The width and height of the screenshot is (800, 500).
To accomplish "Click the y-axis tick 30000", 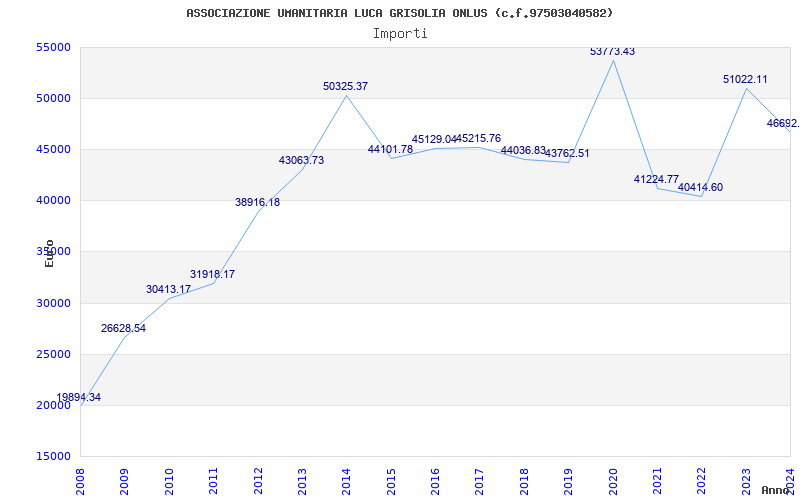I will [53, 304].
